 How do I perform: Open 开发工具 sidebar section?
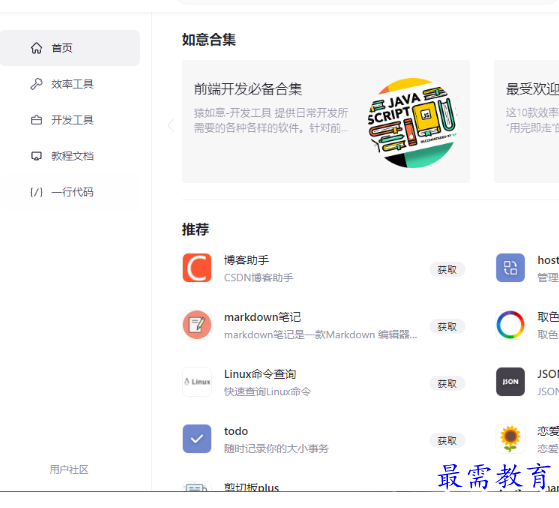pos(70,120)
